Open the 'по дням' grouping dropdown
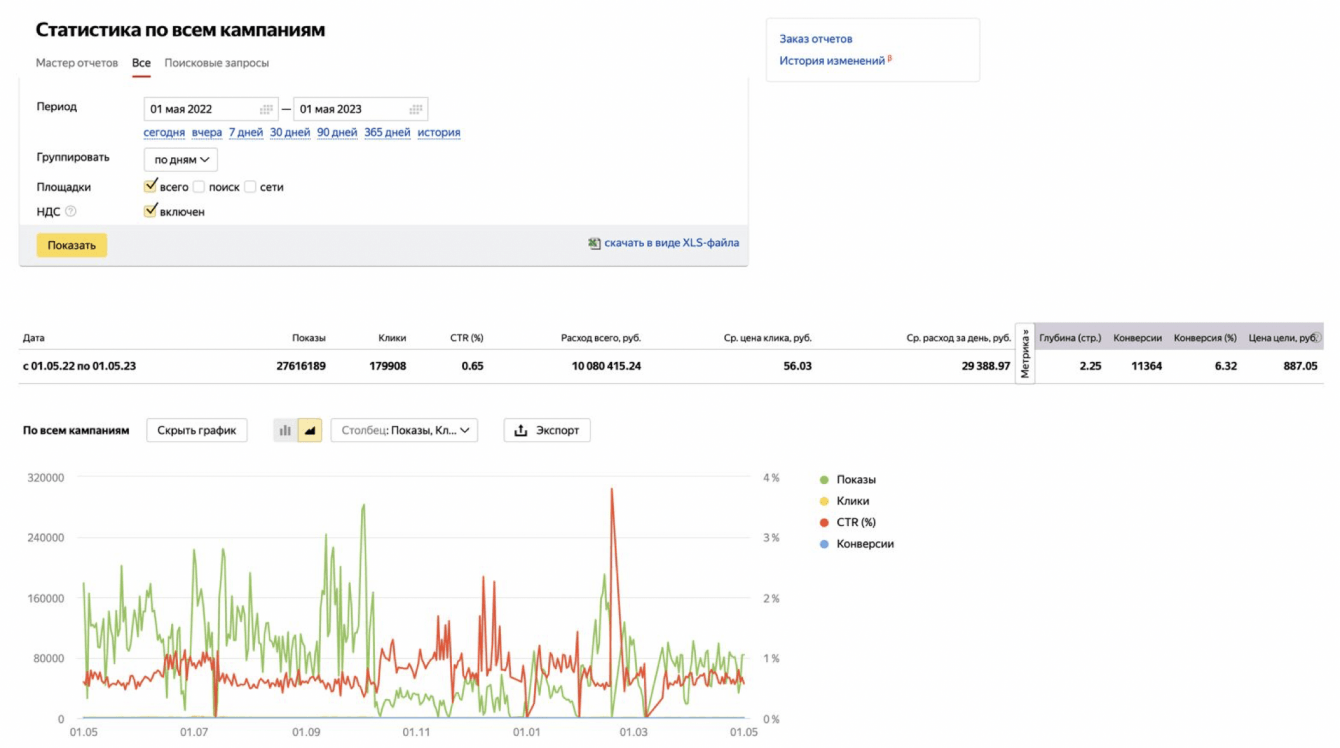 pos(181,160)
